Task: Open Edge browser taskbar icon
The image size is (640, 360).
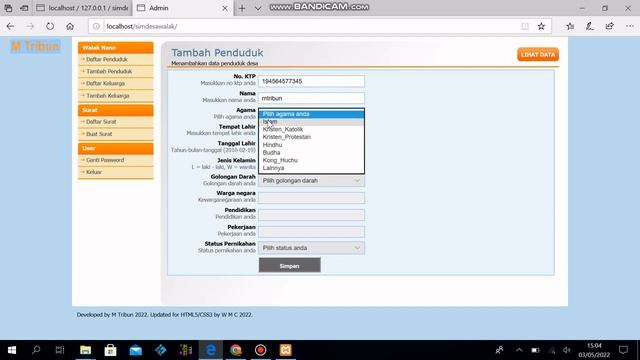Action: (x=211, y=350)
